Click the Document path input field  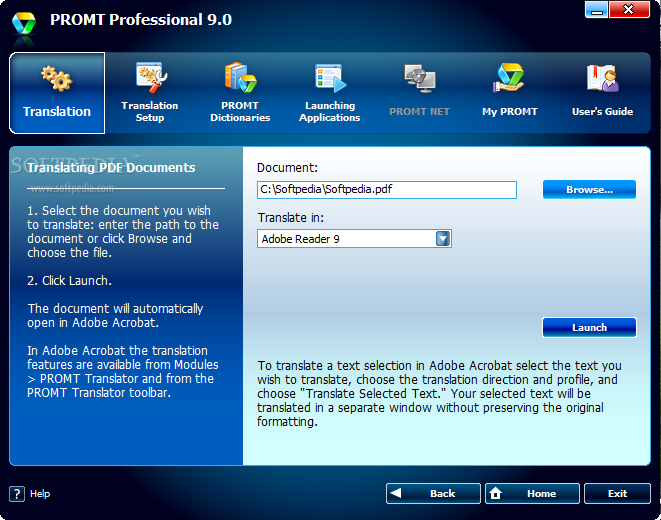387,190
